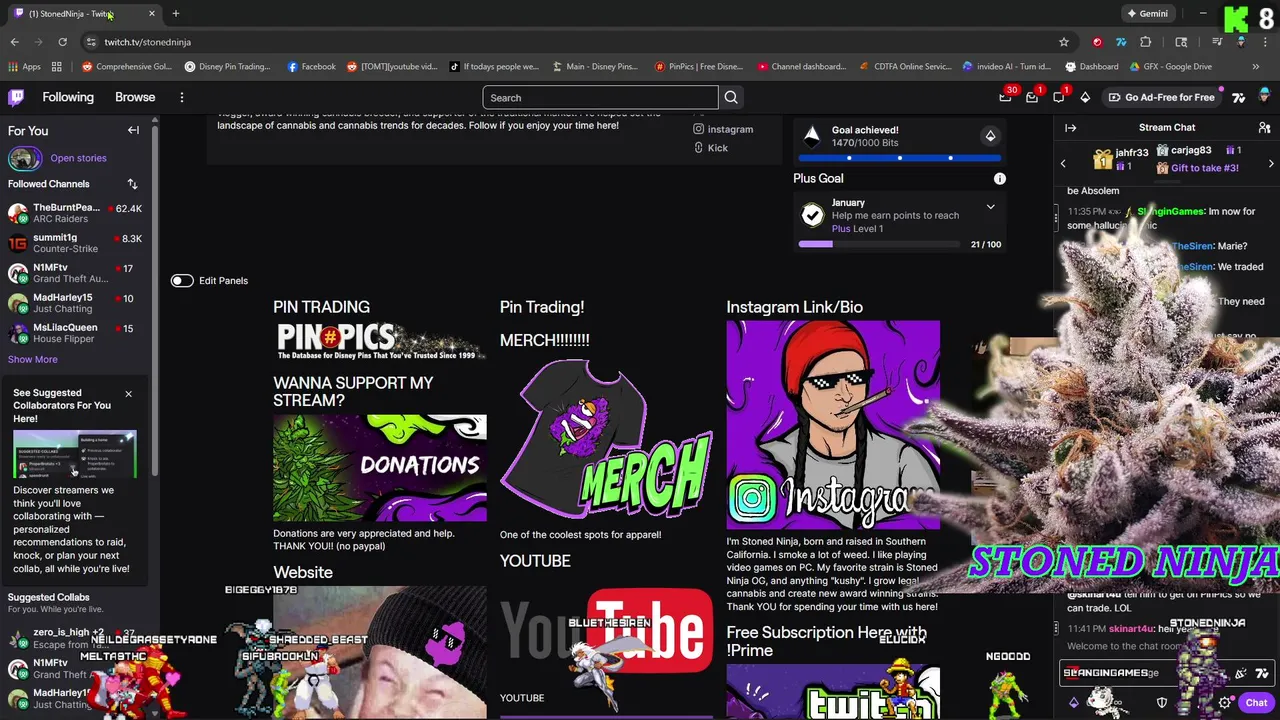Click the search magnifier button
This screenshot has width=1280, height=720.
tap(731, 98)
